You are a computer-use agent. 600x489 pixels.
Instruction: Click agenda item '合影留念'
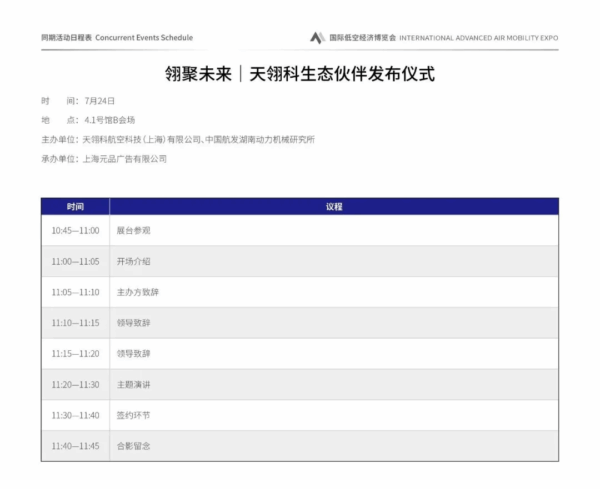click(x=134, y=446)
